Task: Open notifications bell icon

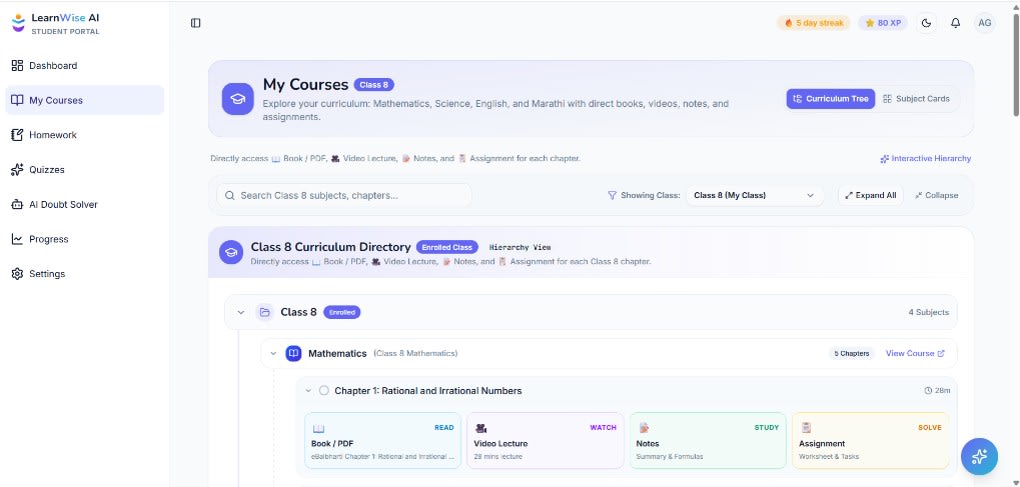Action: [x=955, y=23]
